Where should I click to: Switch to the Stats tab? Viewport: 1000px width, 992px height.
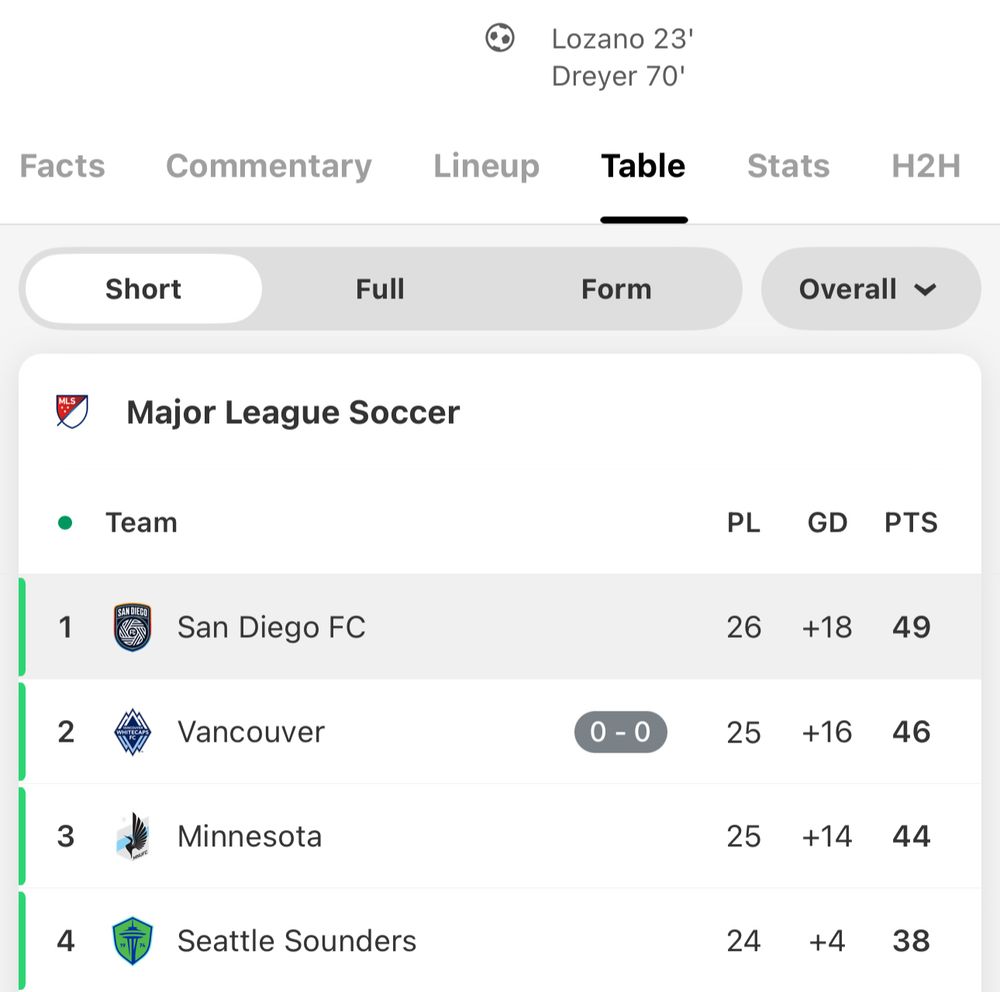pyautogui.click(x=788, y=166)
